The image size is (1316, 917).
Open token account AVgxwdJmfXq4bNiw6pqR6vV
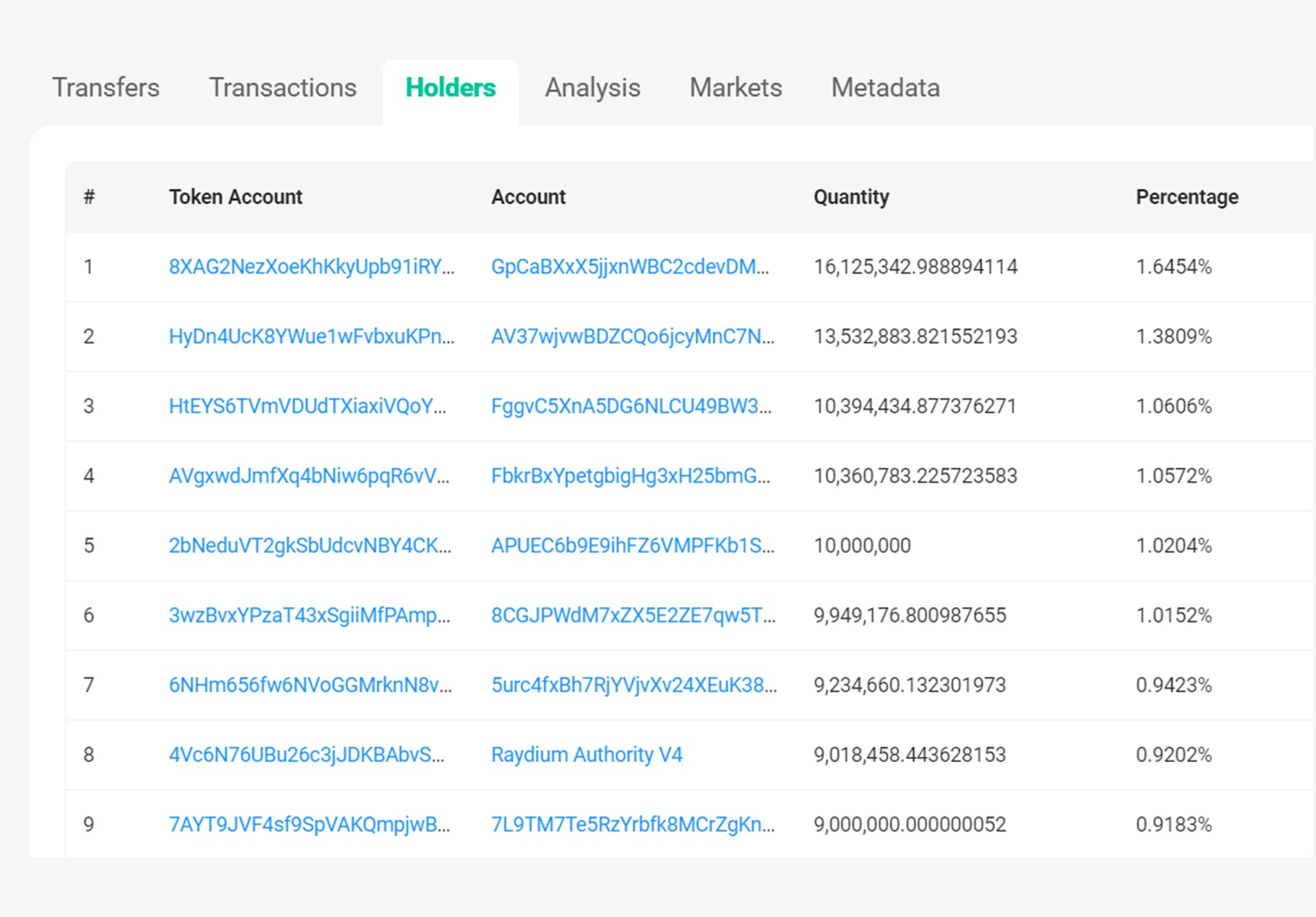(309, 476)
